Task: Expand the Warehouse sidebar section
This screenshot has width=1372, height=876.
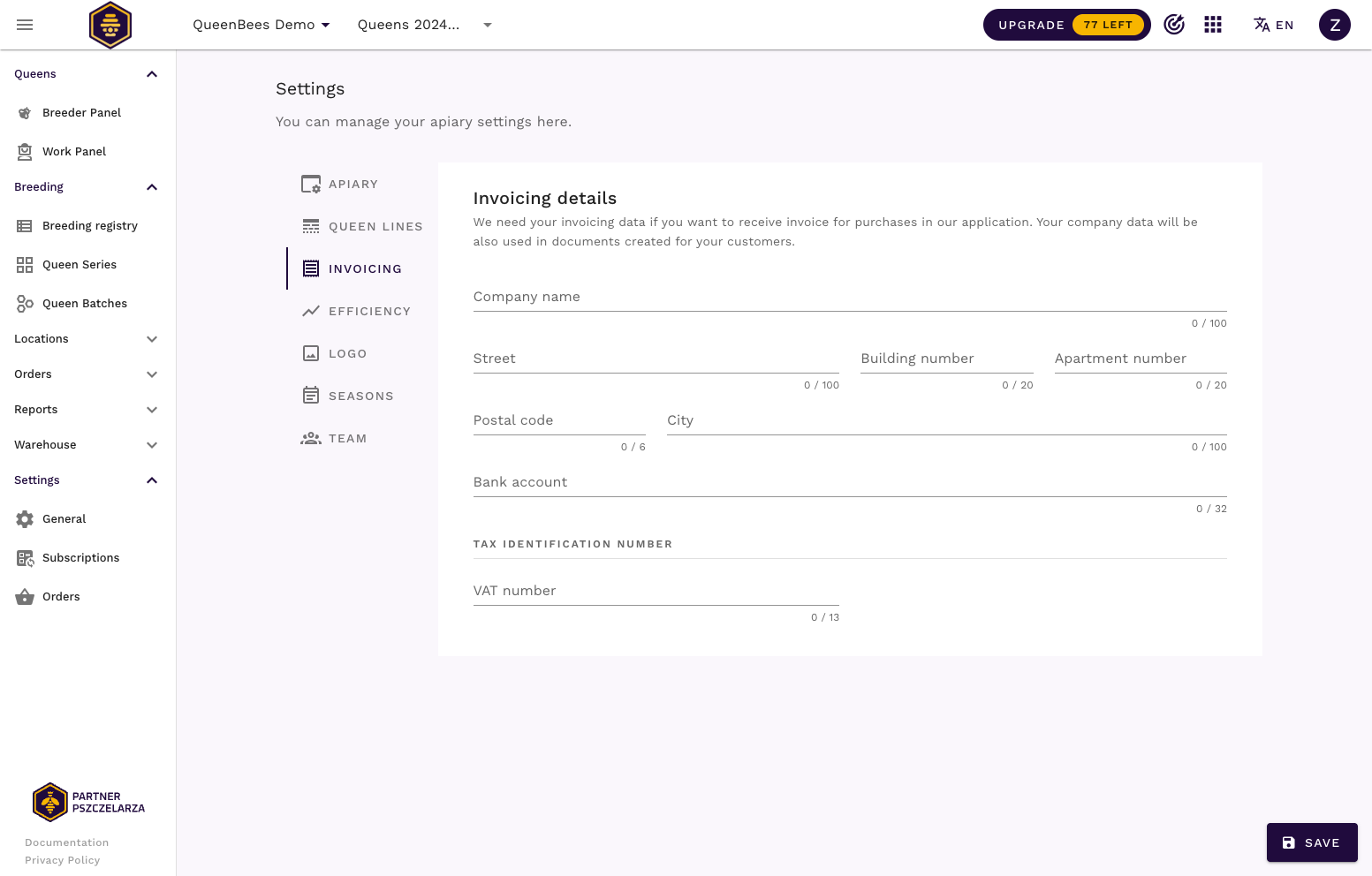Action: 87,445
